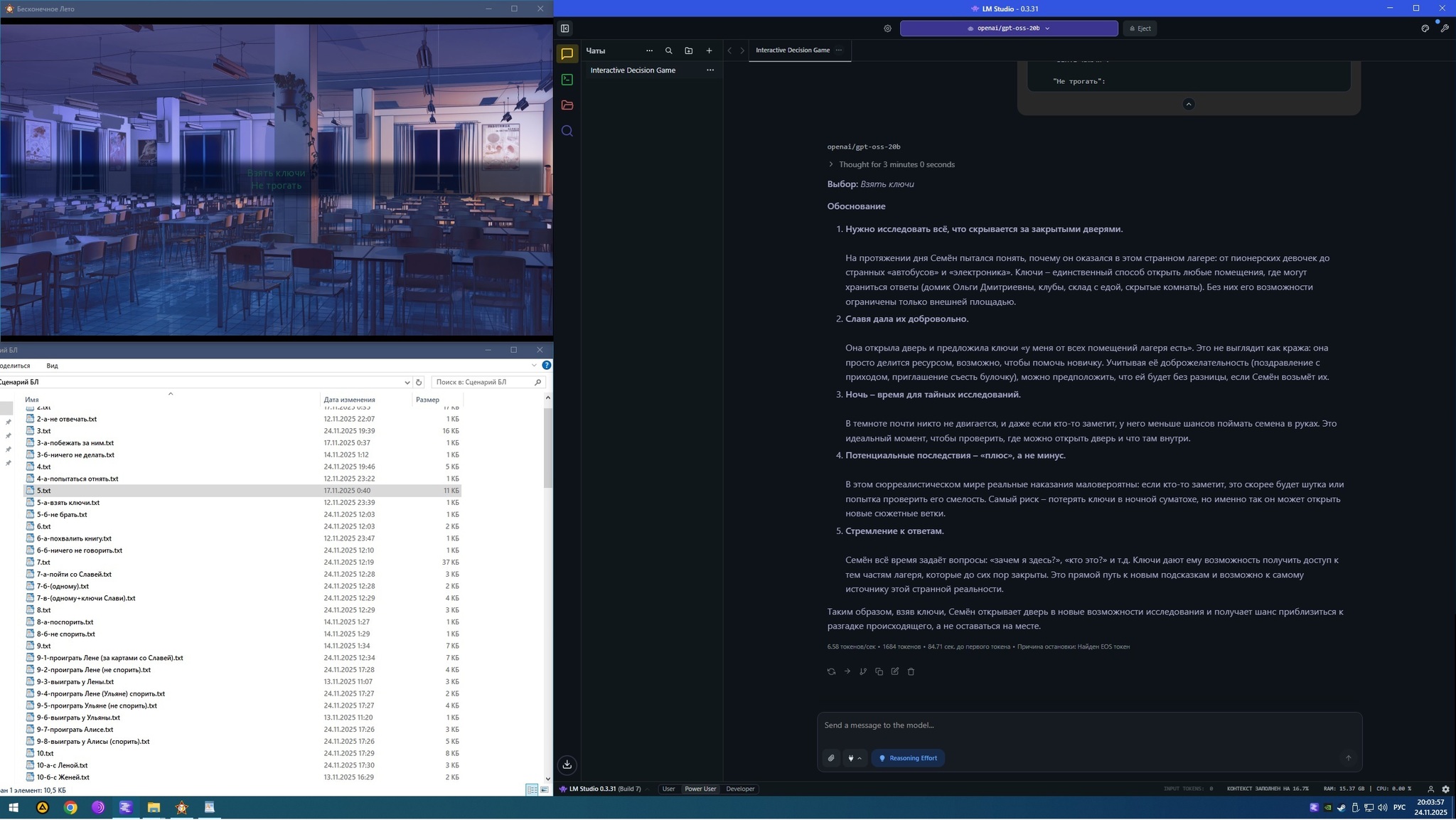The height and width of the screenshot is (820, 1456).
Task: Start a new chat with plus icon
Action: pos(709,50)
